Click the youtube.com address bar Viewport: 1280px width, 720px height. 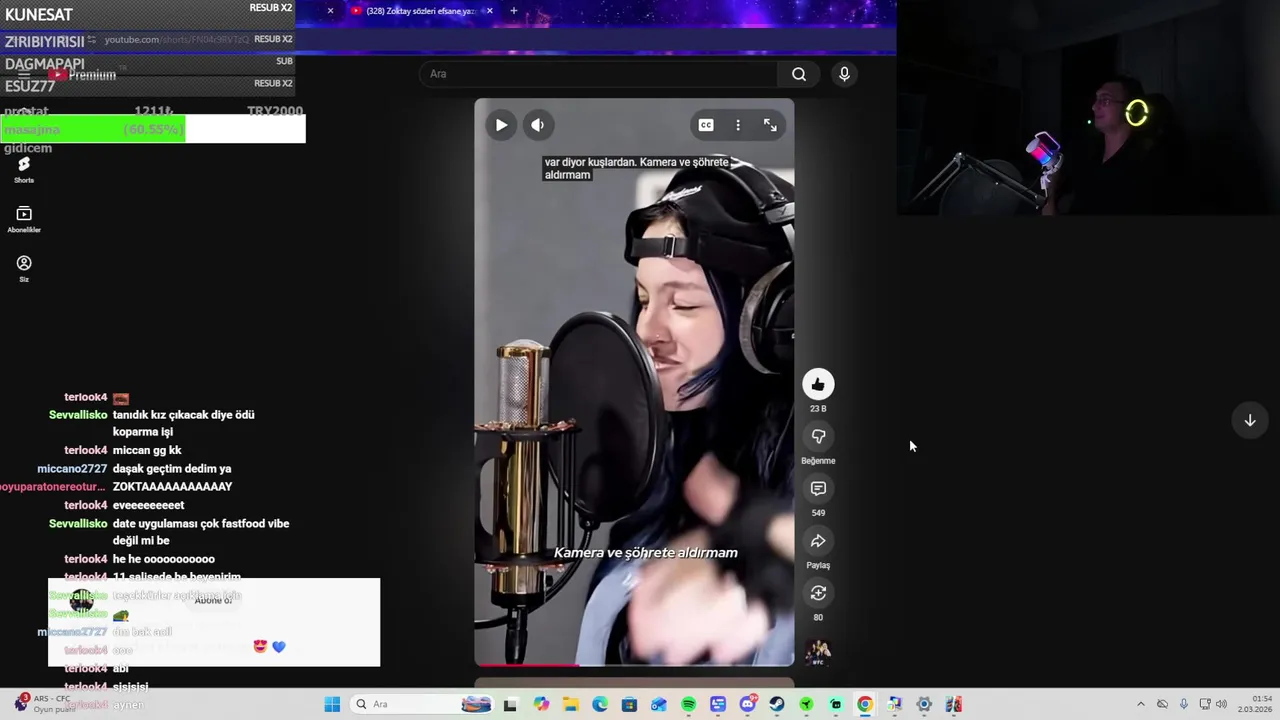click(x=176, y=39)
